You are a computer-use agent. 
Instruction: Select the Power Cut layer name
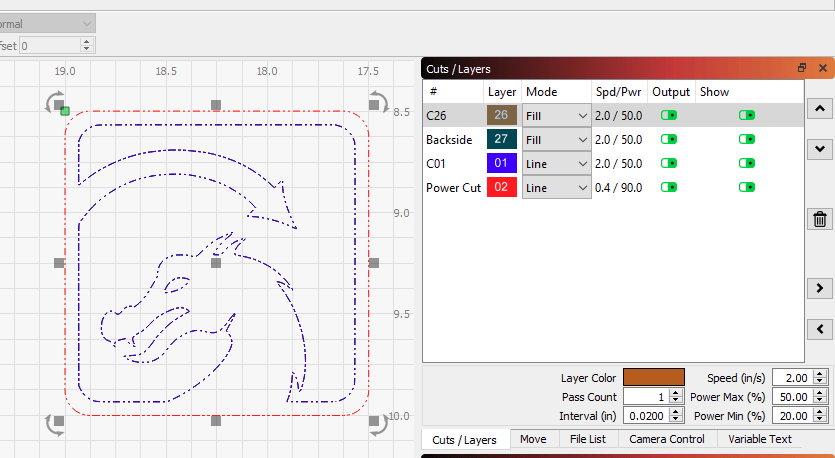(x=454, y=187)
